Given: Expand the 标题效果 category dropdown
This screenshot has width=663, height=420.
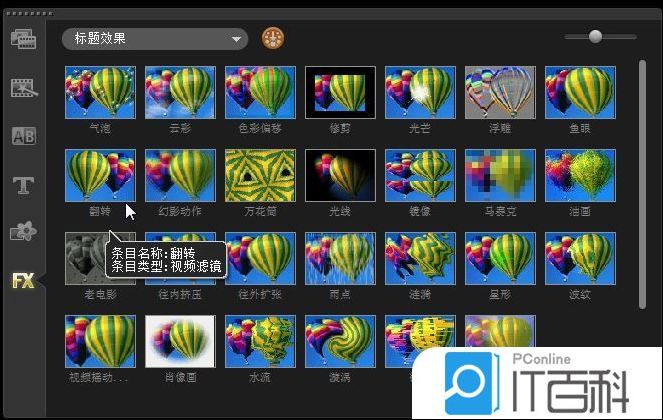Looking at the screenshot, I should click(155, 39).
